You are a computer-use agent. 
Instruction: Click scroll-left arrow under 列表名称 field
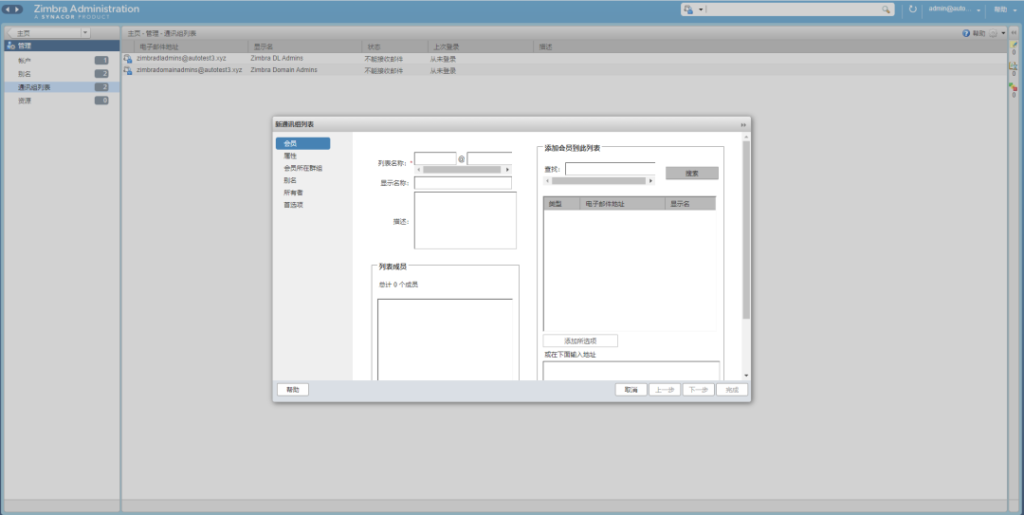point(419,170)
